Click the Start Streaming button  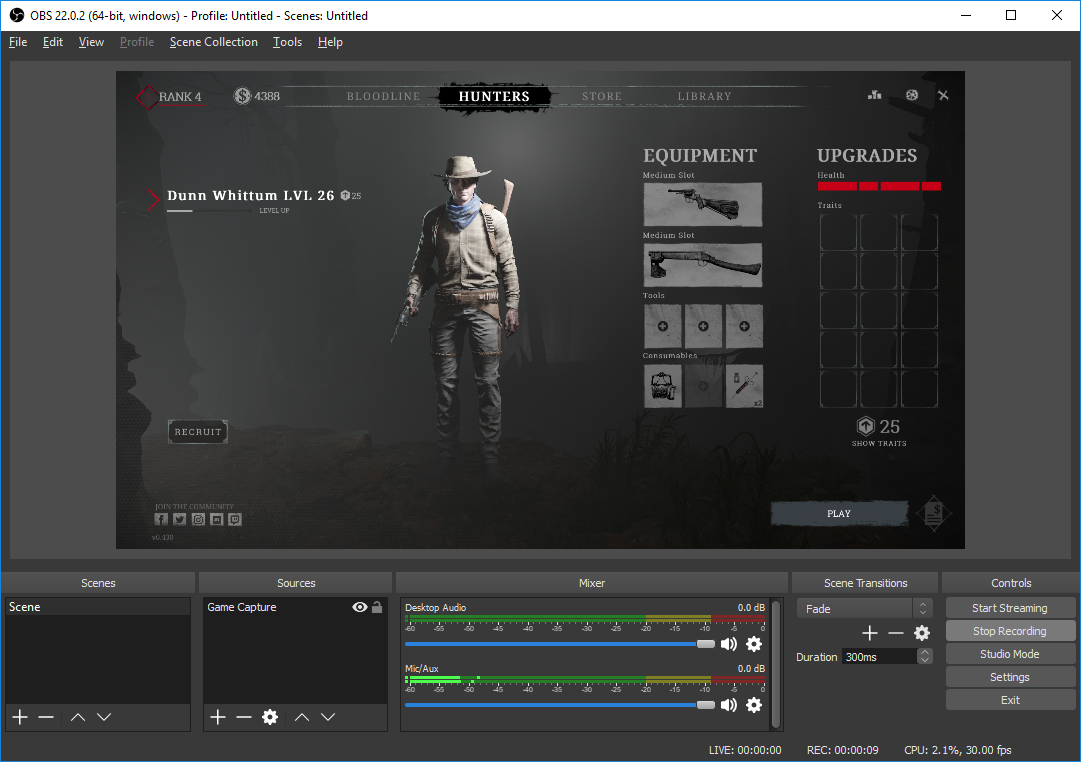coord(1010,608)
